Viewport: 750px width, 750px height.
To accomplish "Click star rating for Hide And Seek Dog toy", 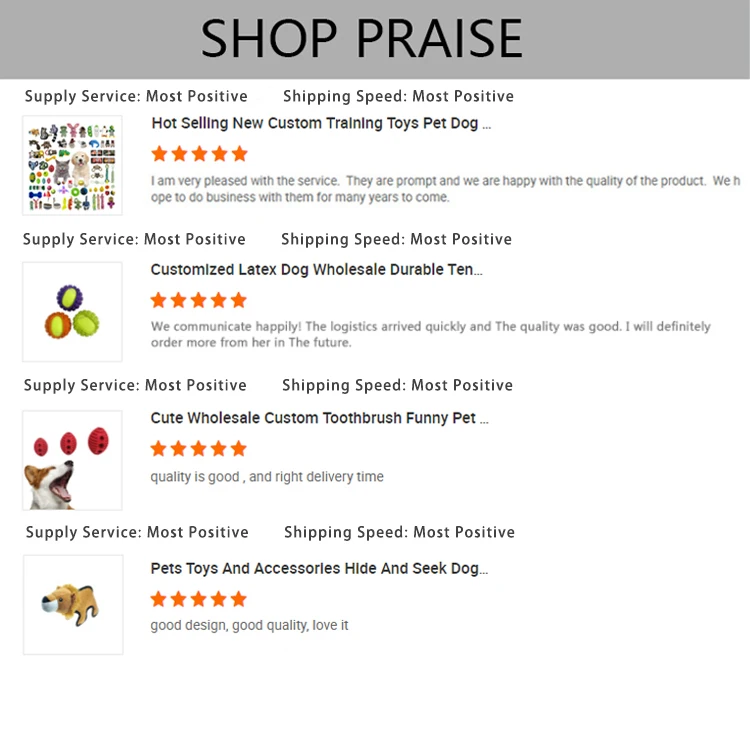I will pyautogui.click(x=198, y=599).
